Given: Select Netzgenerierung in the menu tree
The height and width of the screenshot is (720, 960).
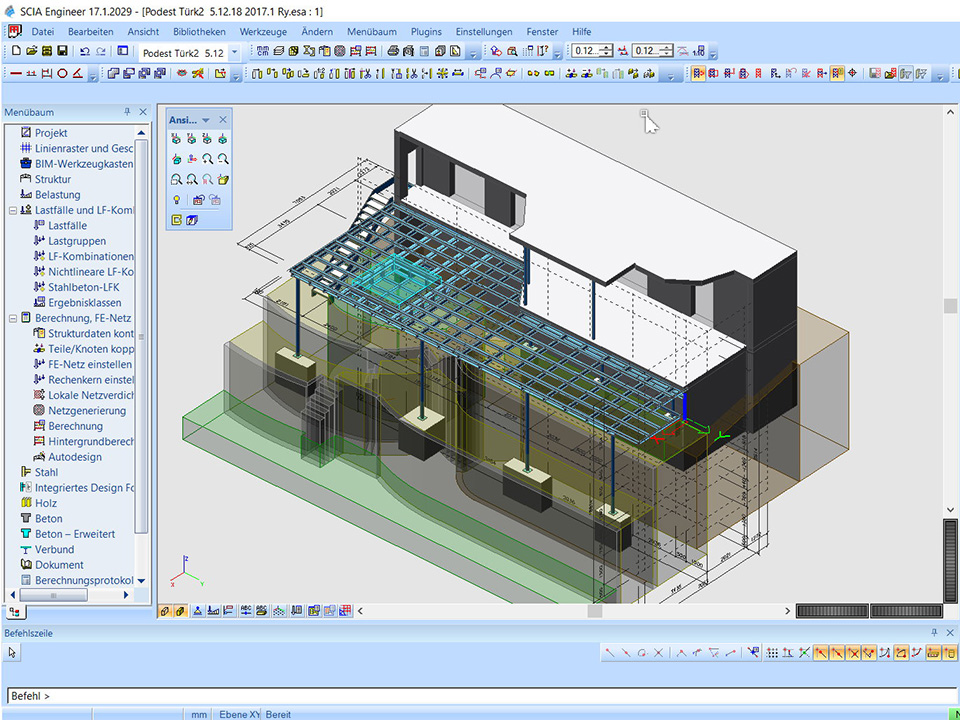Looking at the screenshot, I should click(86, 411).
